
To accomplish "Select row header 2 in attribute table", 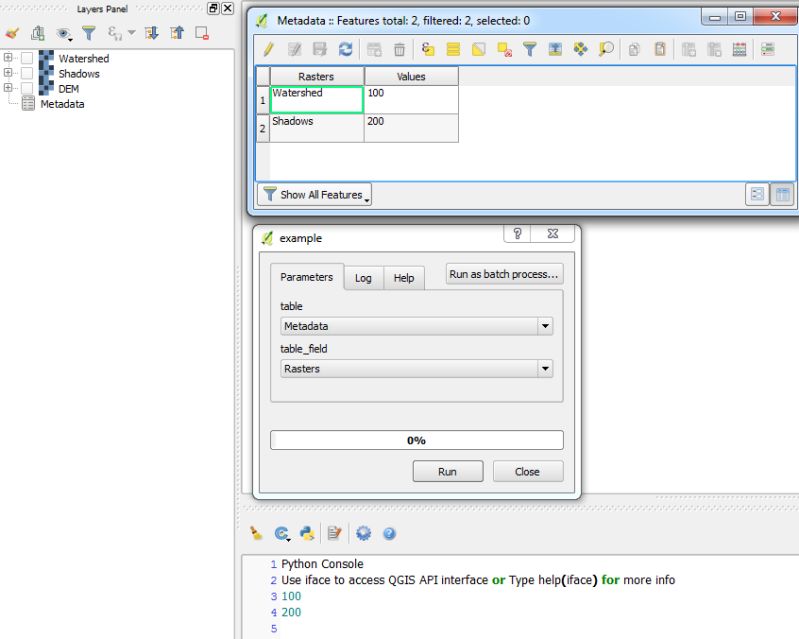I will 262,128.
